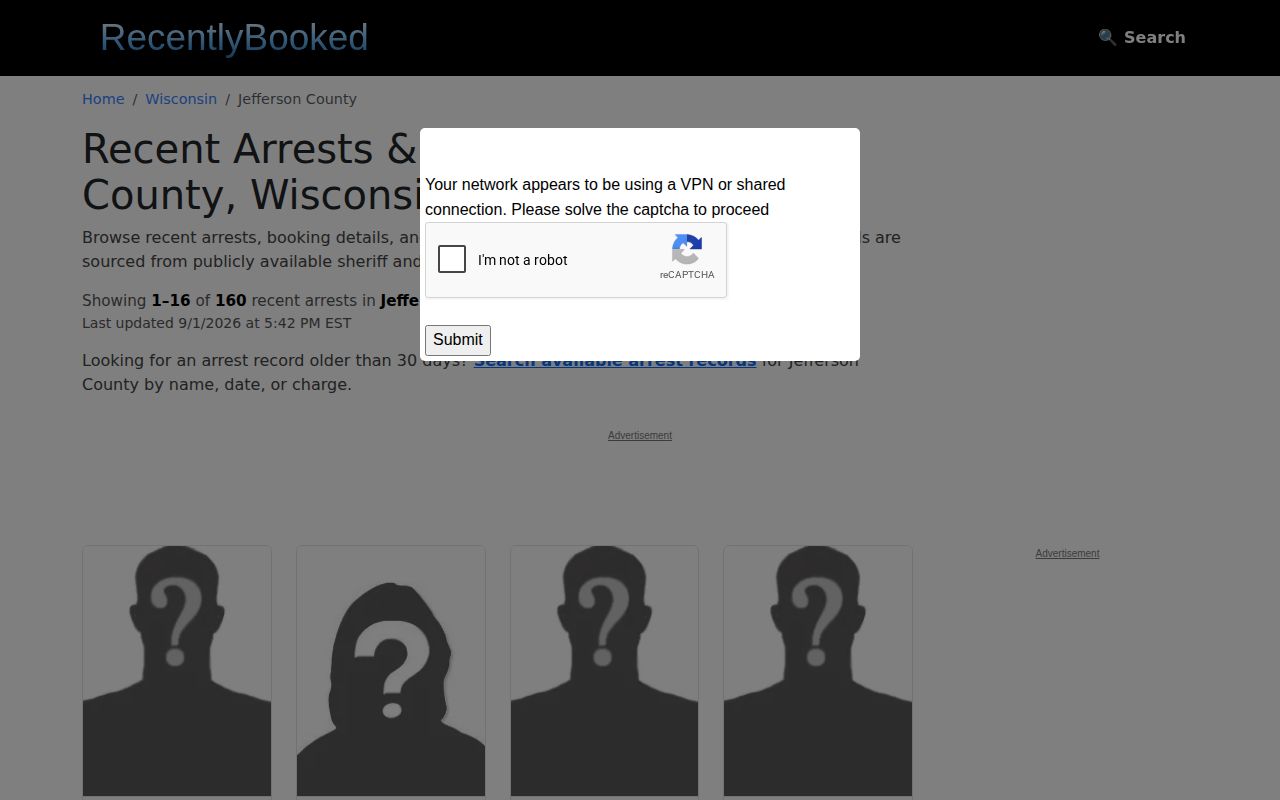Select the Jefferson County breadcrumb text
This screenshot has width=1280, height=800.
297,99
